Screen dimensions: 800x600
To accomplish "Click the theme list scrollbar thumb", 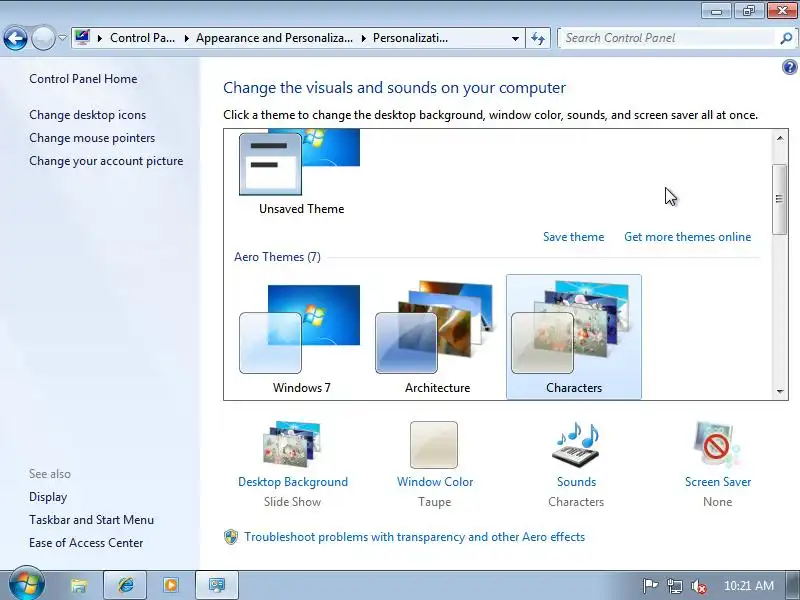I will point(780,199).
